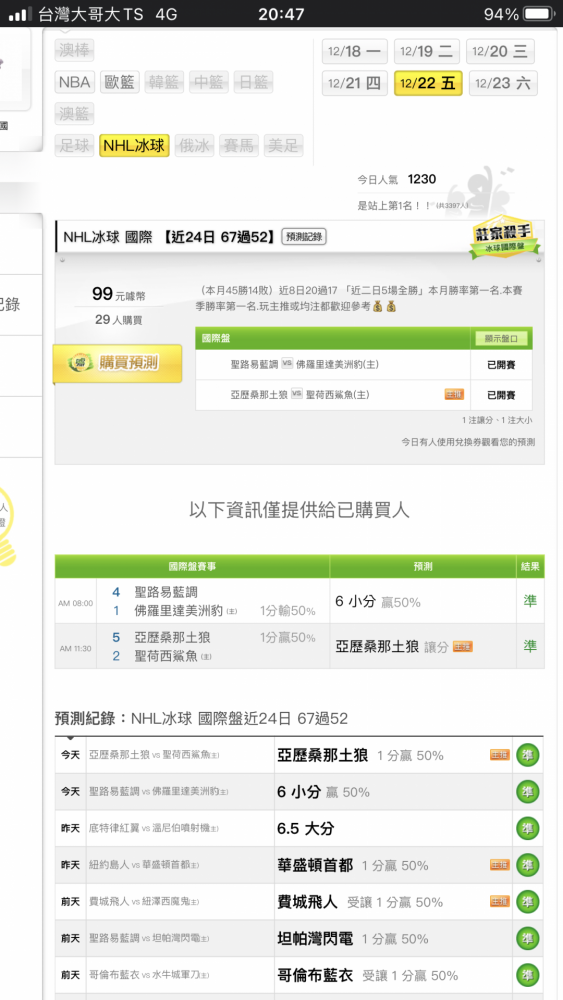Click the 主推 tag in the 費城飛人 record row
The width and height of the screenshot is (563, 1000).
500,902
